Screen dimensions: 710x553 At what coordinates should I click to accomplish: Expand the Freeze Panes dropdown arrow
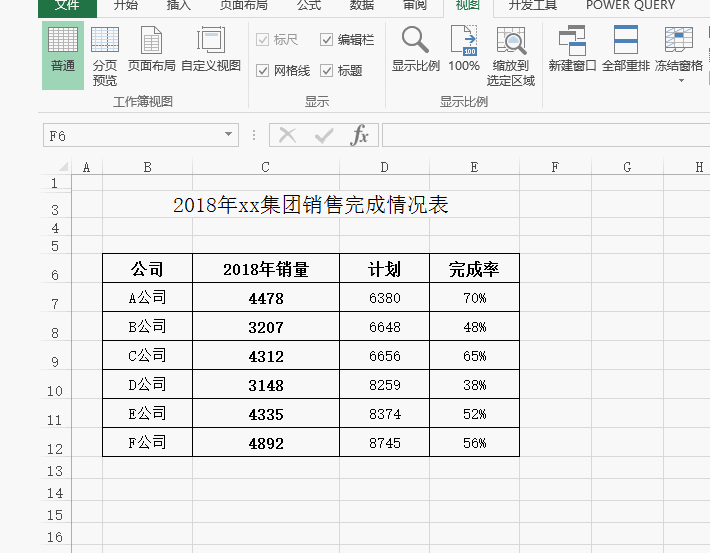pyautogui.click(x=681, y=81)
